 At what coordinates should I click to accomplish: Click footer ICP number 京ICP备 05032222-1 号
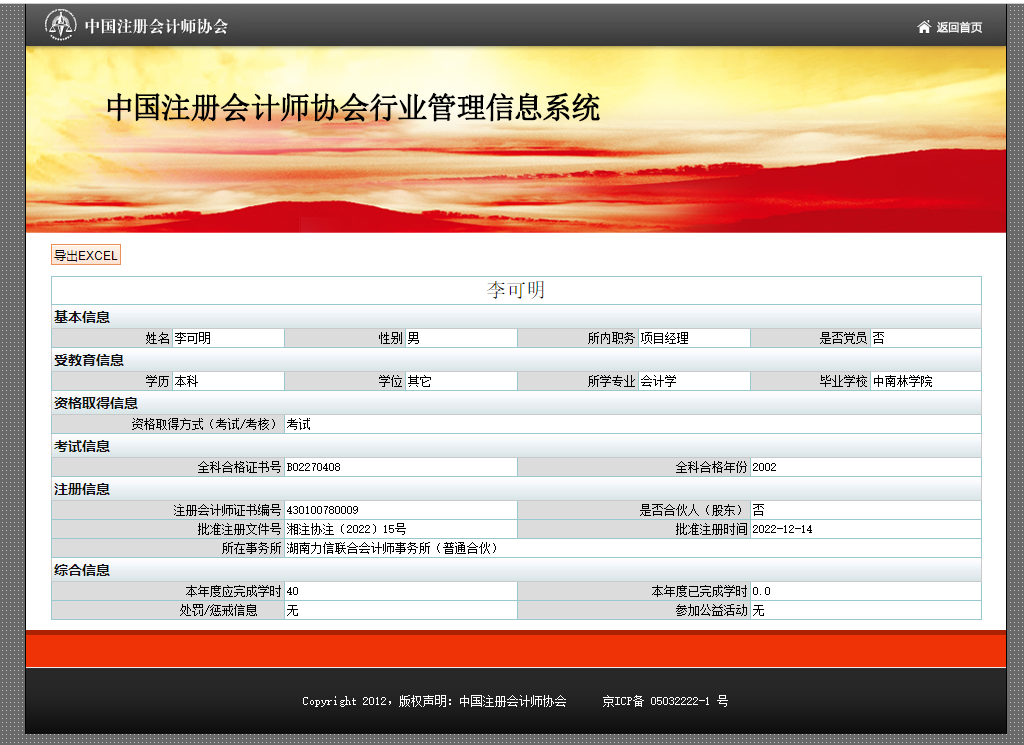click(x=665, y=701)
